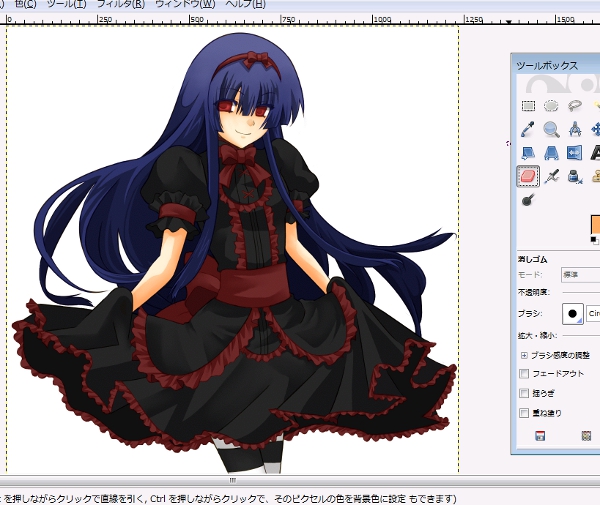600x505 pixels.
Task: Save the eraser tool options
Action: (x=540, y=436)
